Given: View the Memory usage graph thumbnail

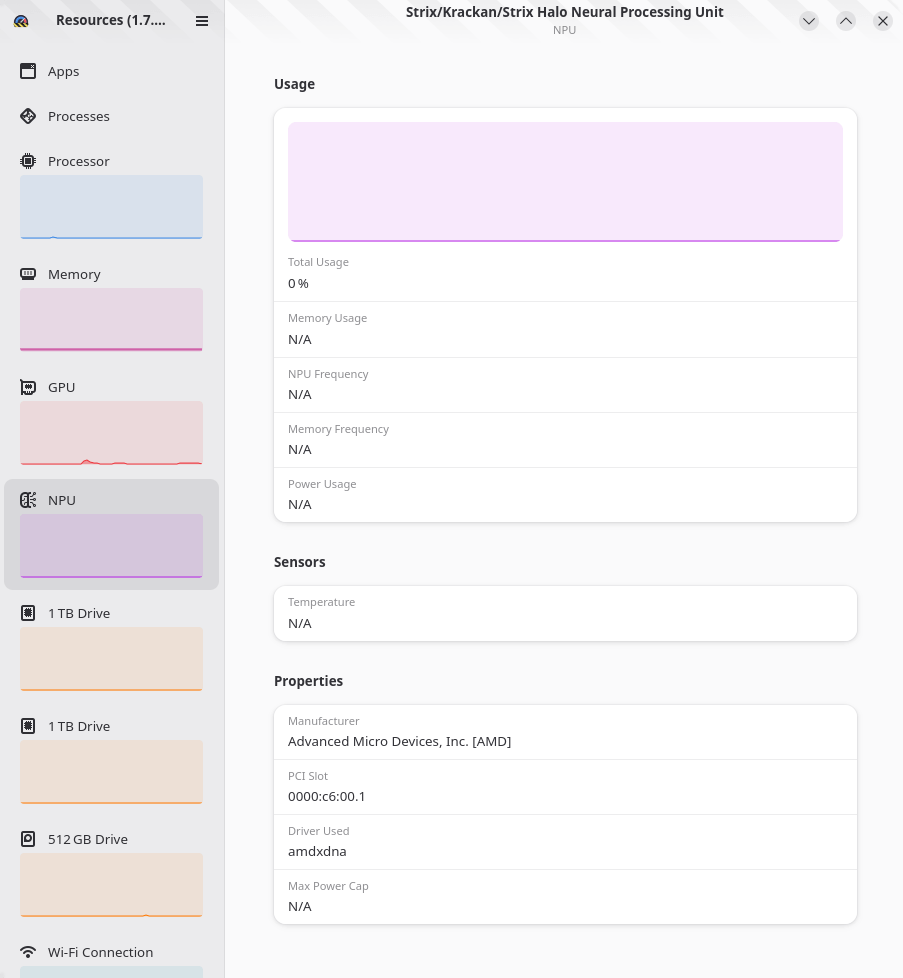Looking at the screenshot, I should point(112,320).
